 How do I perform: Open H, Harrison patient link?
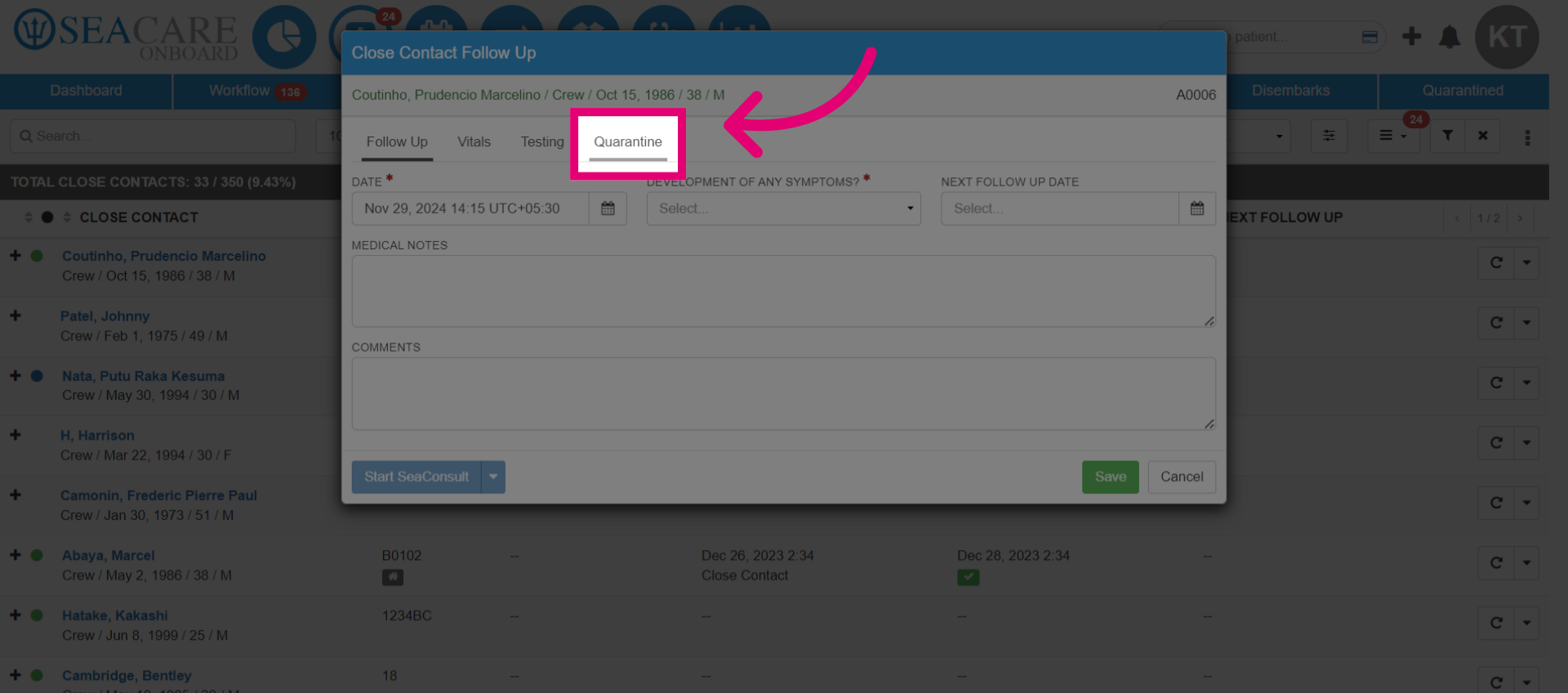point(97,436)
